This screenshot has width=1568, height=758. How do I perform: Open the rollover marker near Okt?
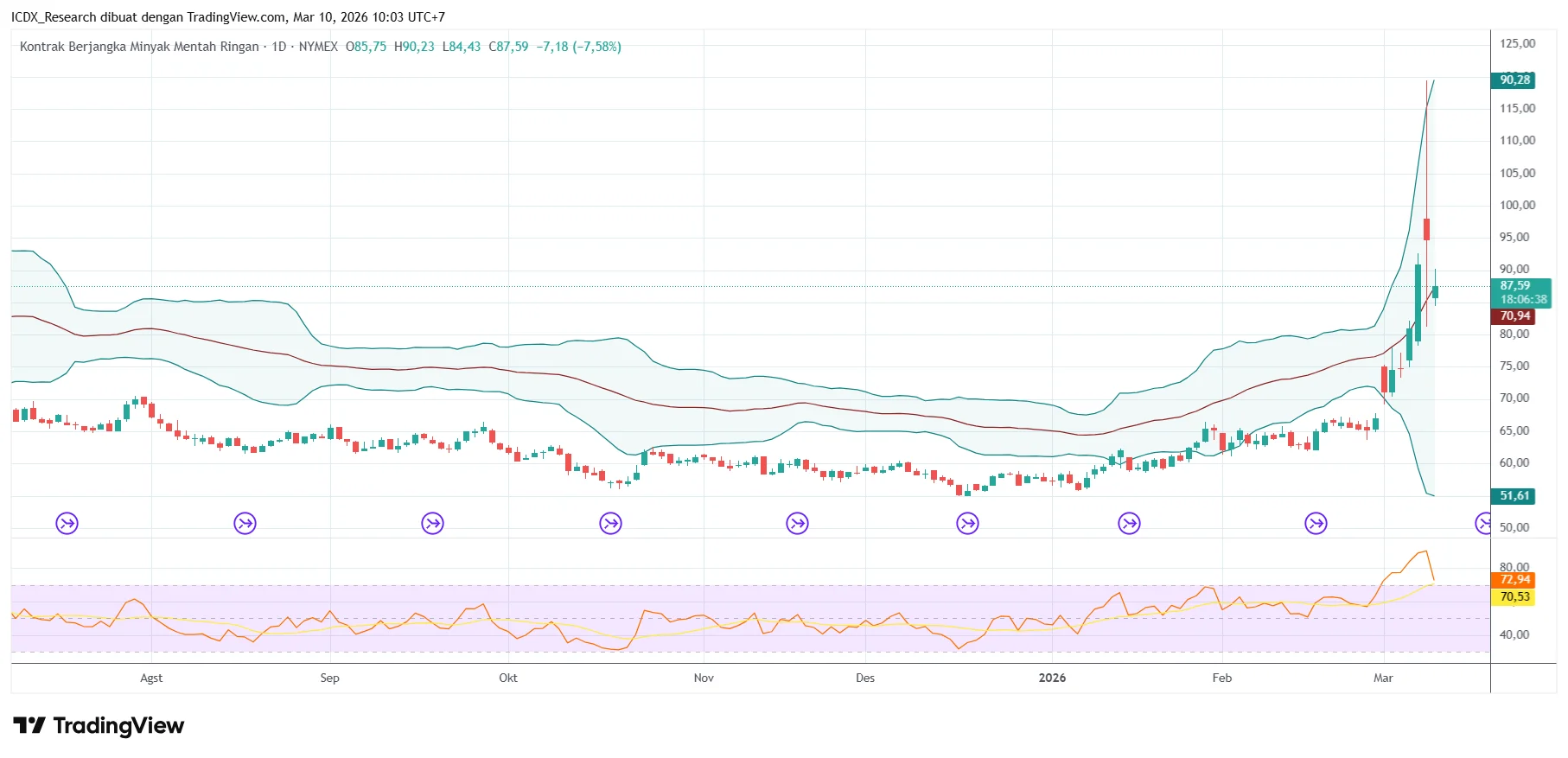click(432, 523)
